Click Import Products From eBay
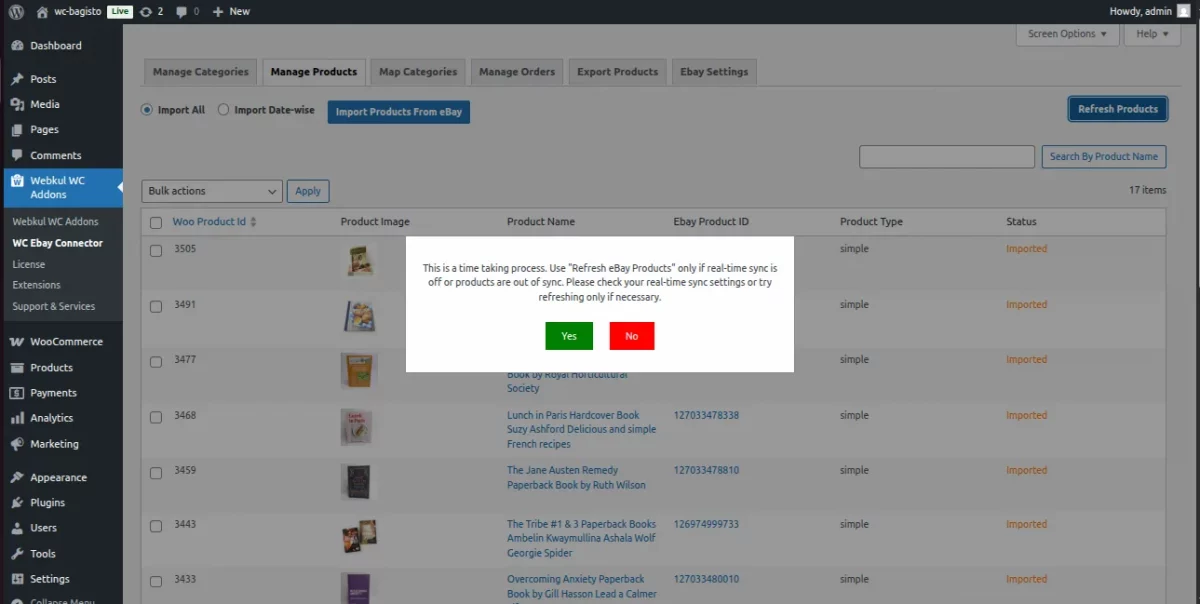The height and width of the screenshot is (604, 1200). click(399, 112)
